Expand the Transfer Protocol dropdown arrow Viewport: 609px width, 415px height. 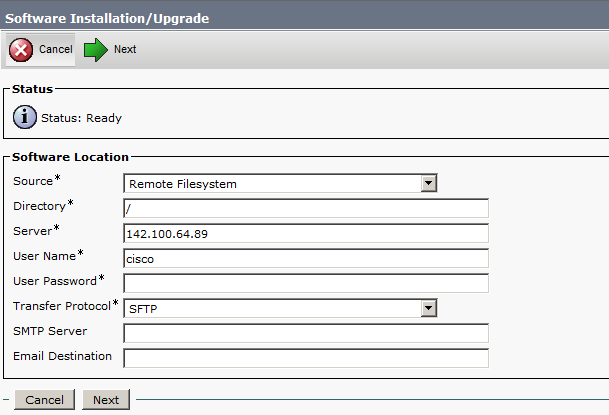pyautogui.click(x=428, y=308)
